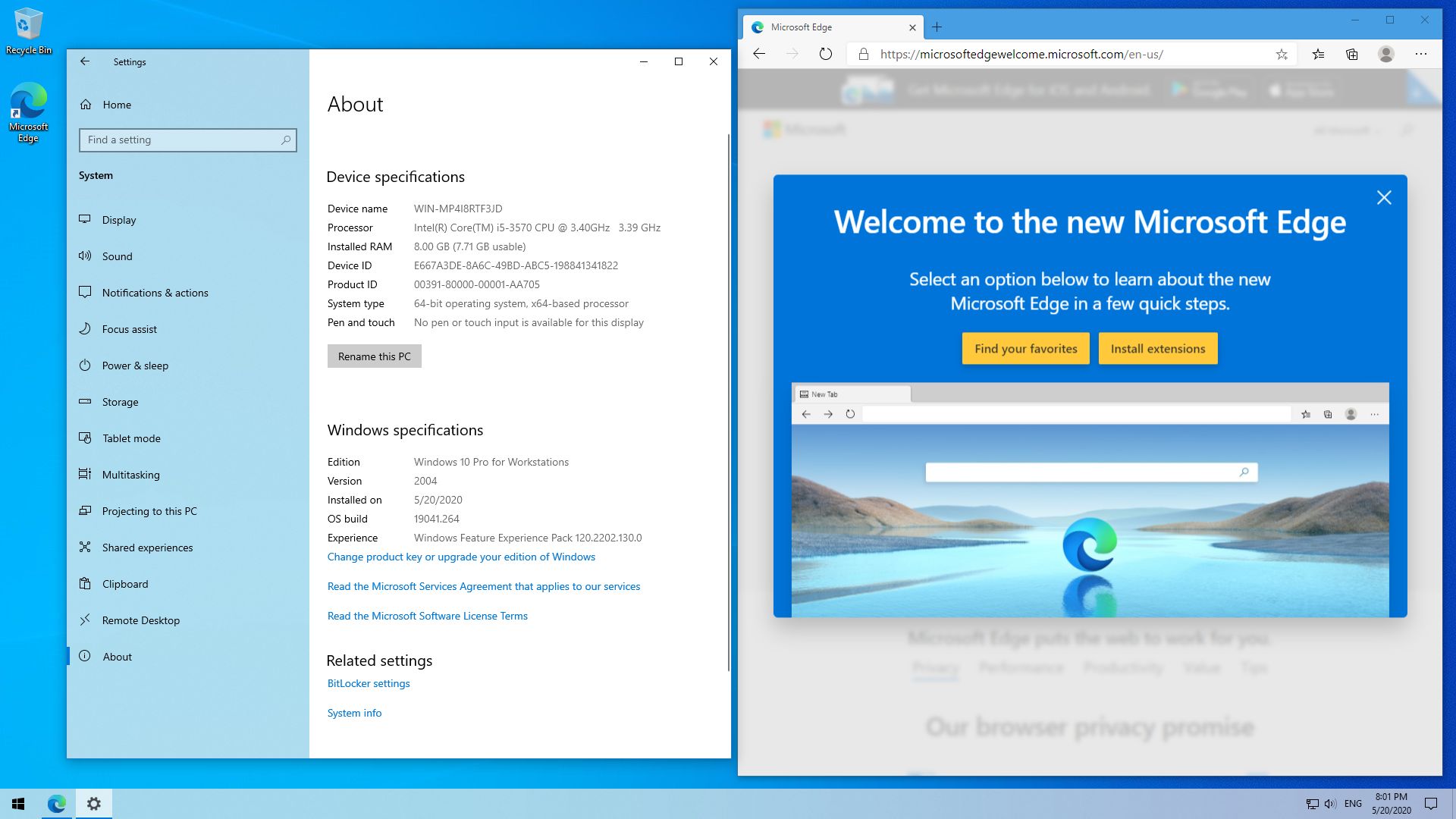Open Edge Settings and more ellipsis menu
This screenshot has width=1456, height=819.
click(x=1421, y=54)
